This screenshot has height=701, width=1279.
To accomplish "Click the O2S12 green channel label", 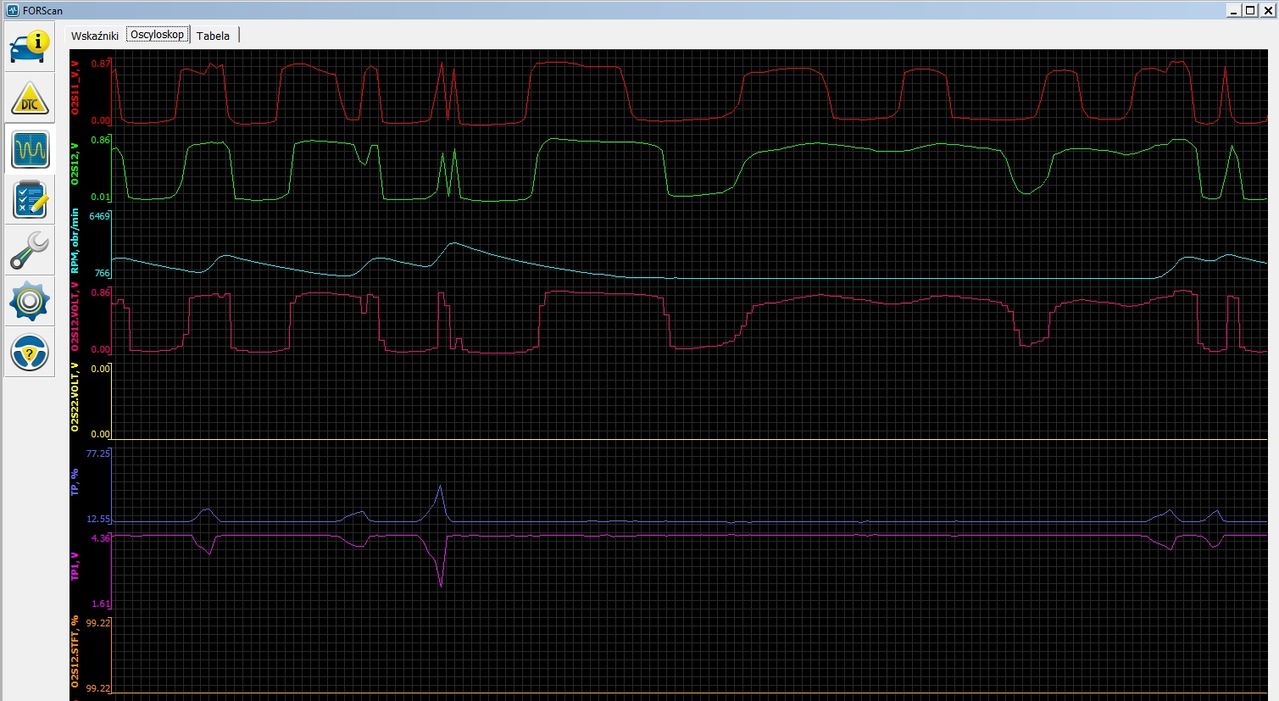I will 75,163.
